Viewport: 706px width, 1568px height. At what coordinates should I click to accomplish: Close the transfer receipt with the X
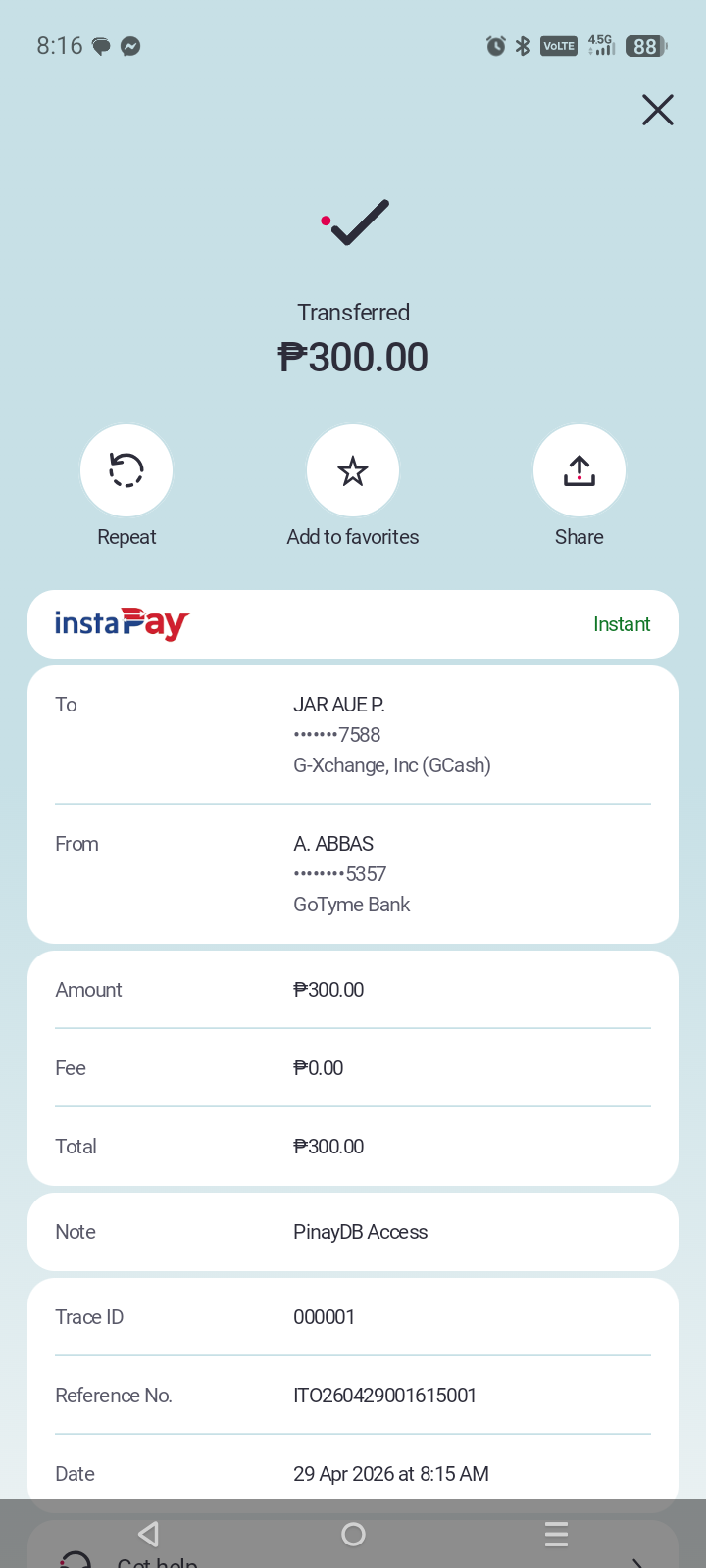pyautogui.click(x=658, y=110)
